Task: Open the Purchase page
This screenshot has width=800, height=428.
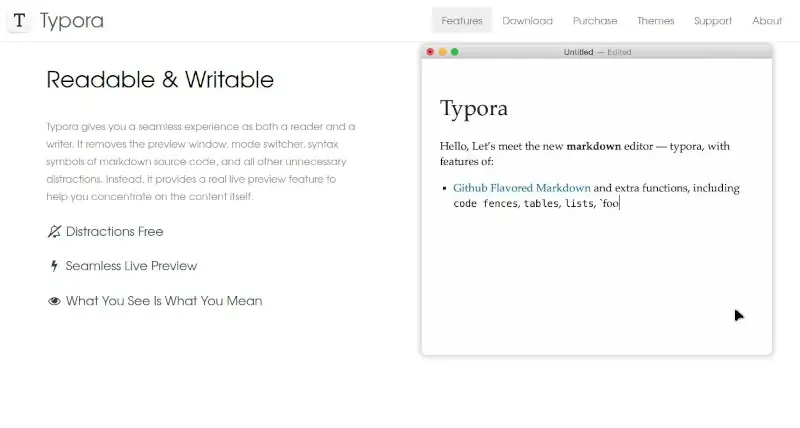Action: coord(595,21)
